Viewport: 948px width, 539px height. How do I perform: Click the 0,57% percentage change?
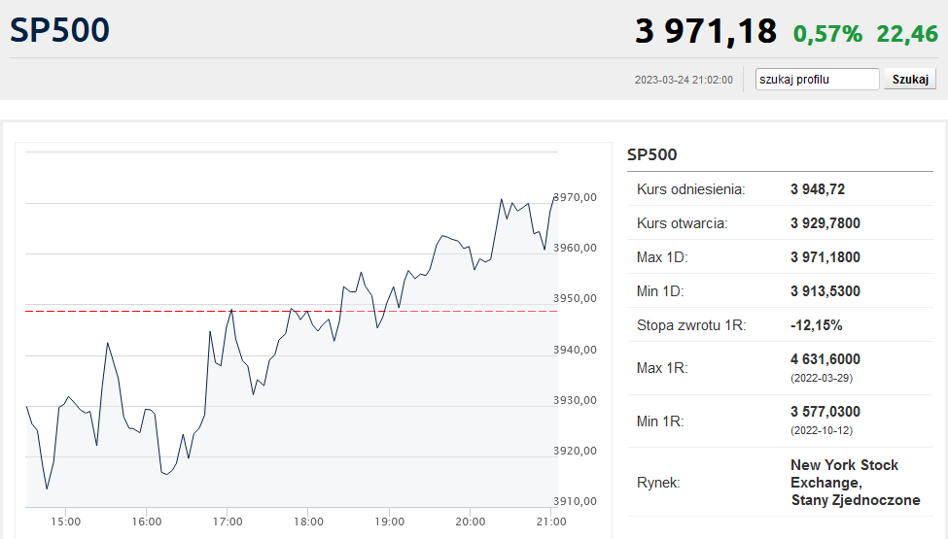[x=828, y=34]
